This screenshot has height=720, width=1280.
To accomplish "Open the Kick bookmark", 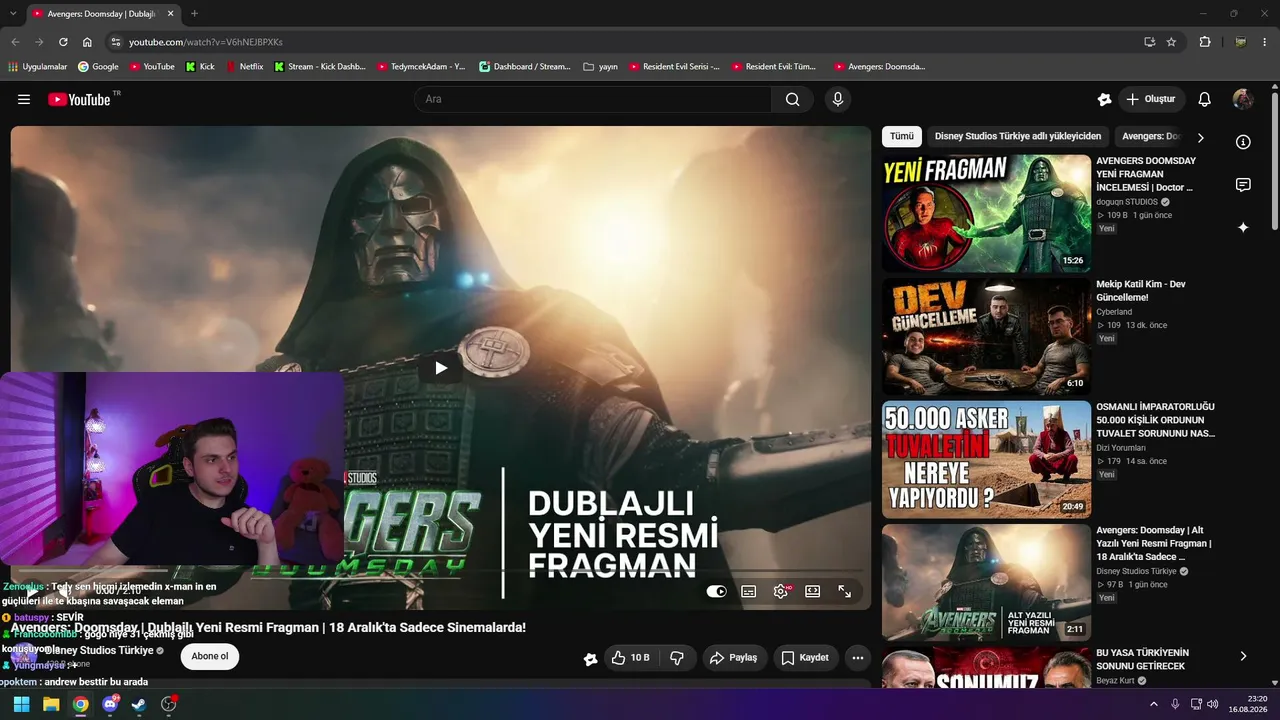I will tap(200, 67).
